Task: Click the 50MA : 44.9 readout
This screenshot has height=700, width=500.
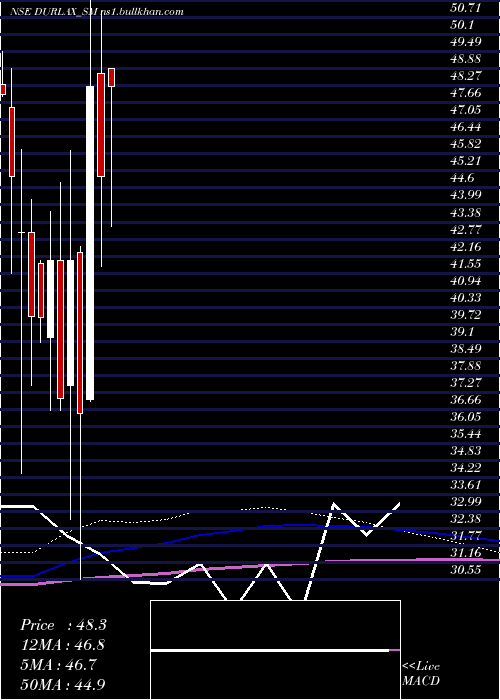Action: (63, 685)
